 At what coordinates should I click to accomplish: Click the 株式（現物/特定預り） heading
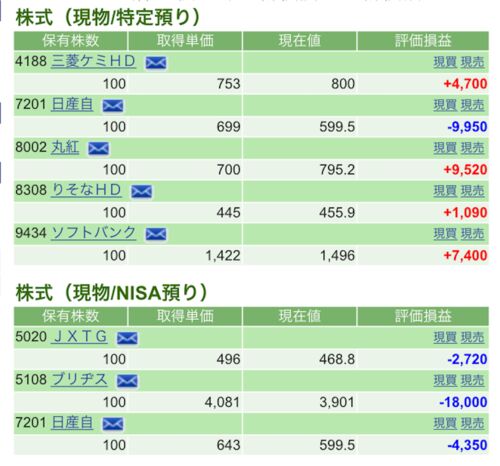click(107, 17)
